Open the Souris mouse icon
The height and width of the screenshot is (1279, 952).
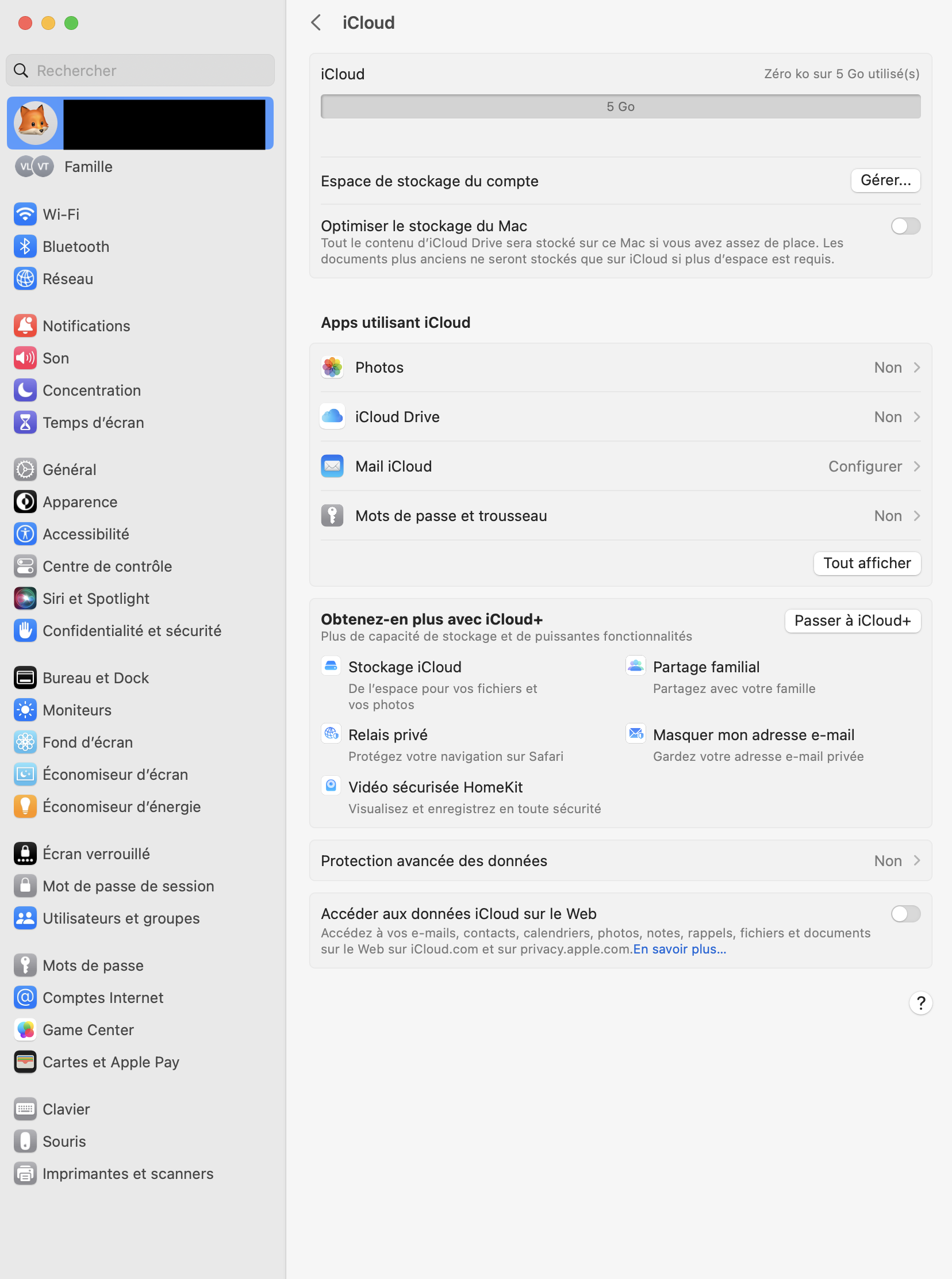[25, 1142]
